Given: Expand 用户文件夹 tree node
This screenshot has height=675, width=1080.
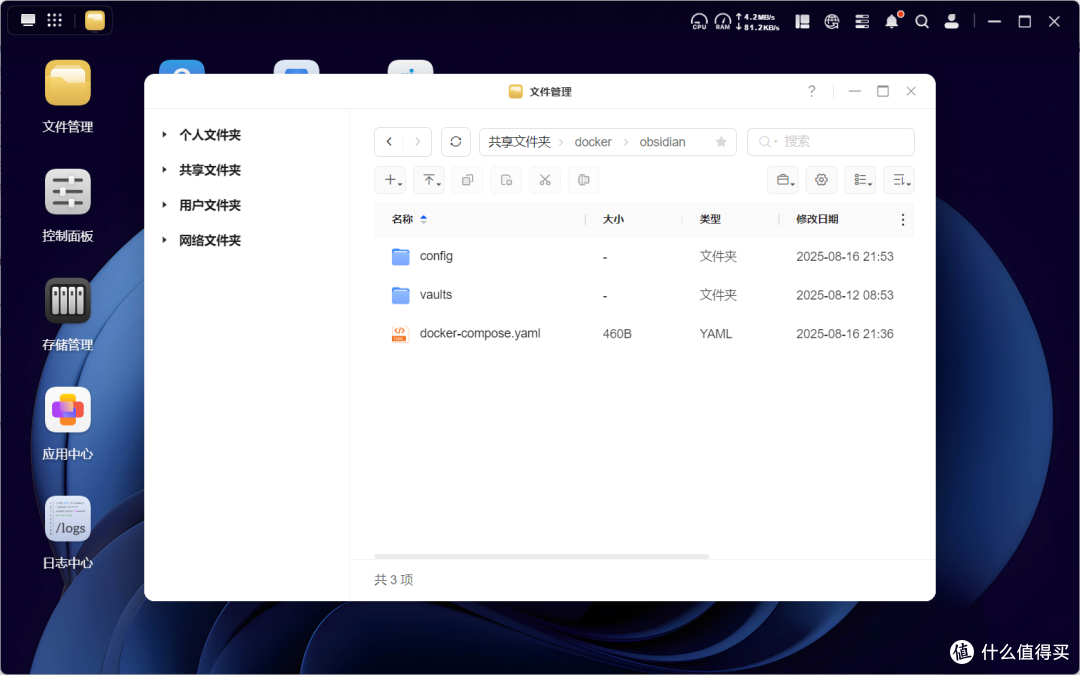Looking at the screenshot, I should [164, 205].
